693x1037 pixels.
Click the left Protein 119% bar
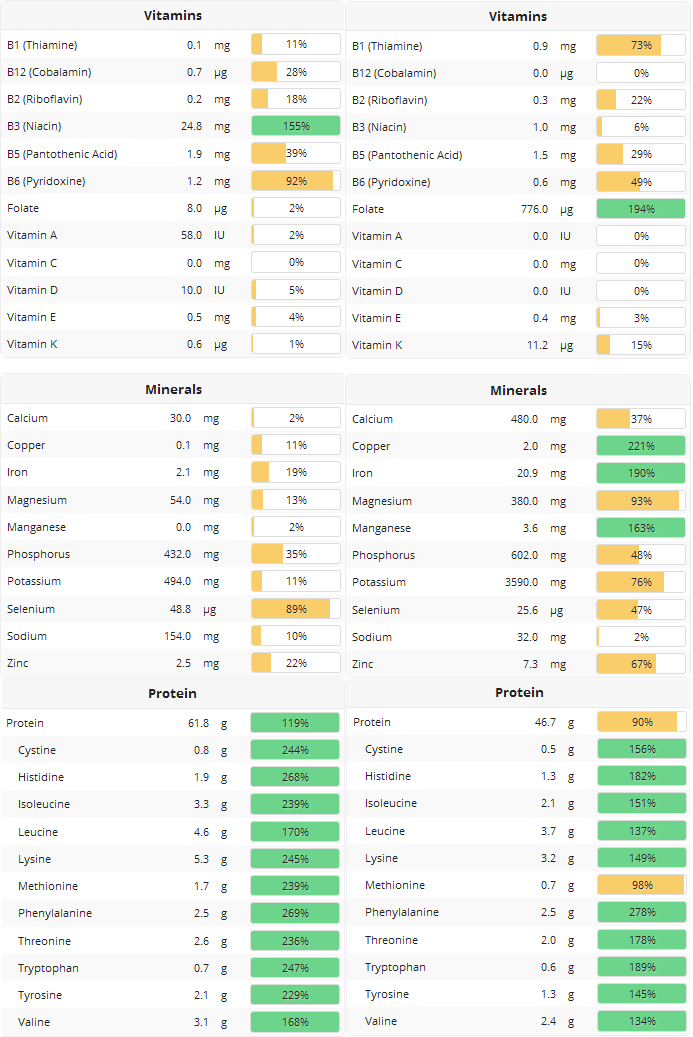click(295, 723)
